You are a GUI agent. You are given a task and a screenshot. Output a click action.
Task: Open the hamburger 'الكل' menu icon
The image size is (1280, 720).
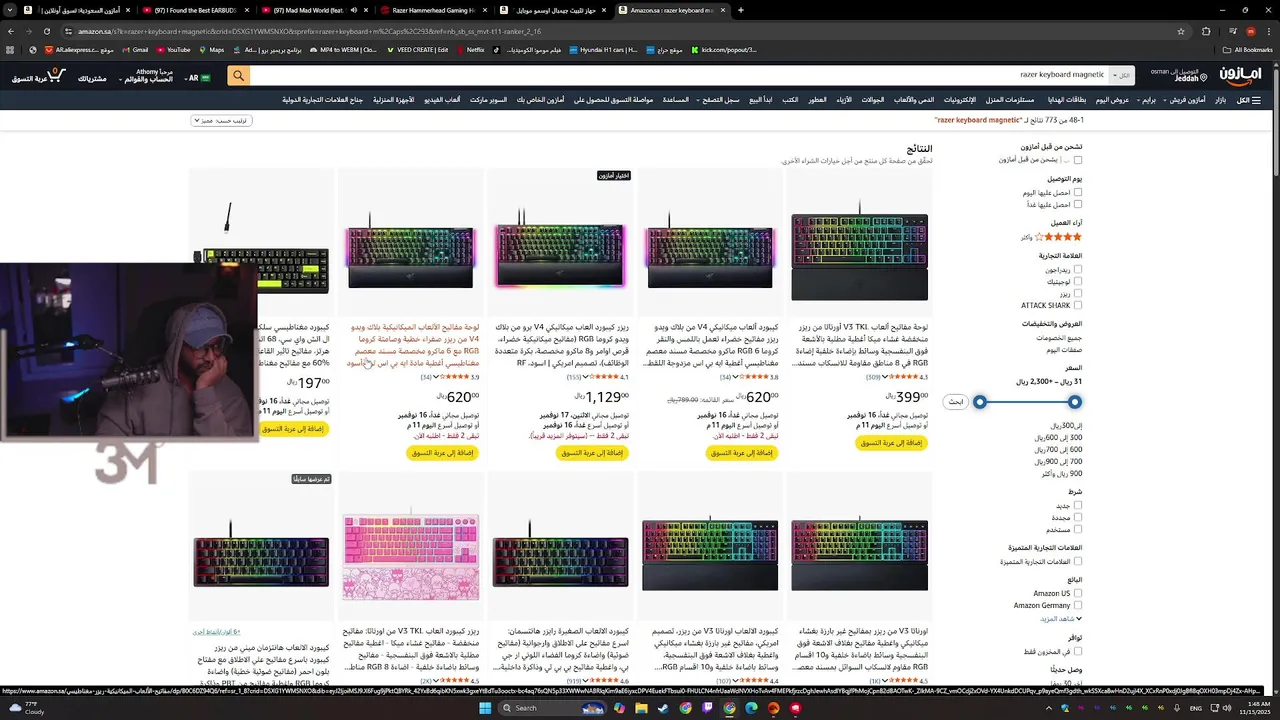[x=1249, y=100]
